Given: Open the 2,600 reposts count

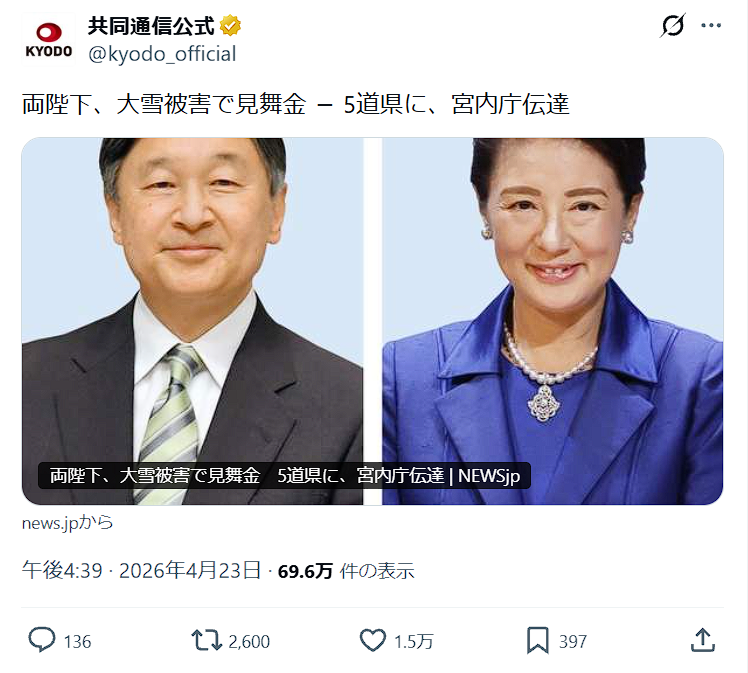Looking at the screenshot, I should 249,642.
